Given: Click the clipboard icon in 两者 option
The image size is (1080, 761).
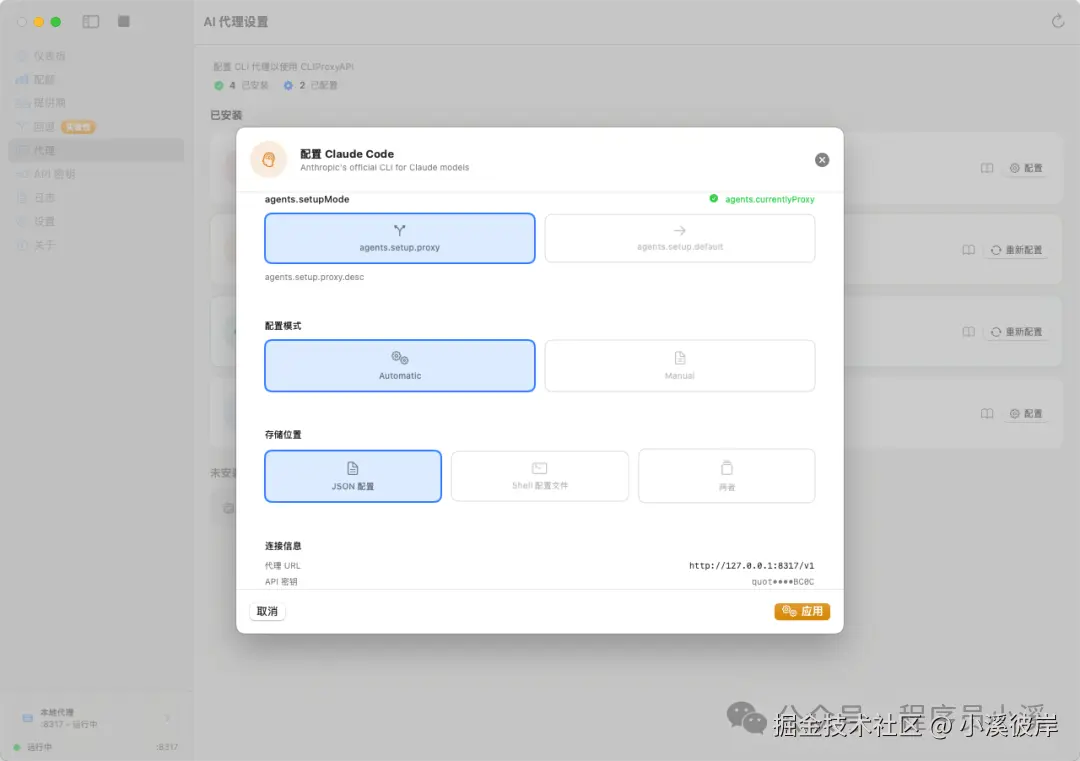Looking at the screenshot, I should coord(727,468).
